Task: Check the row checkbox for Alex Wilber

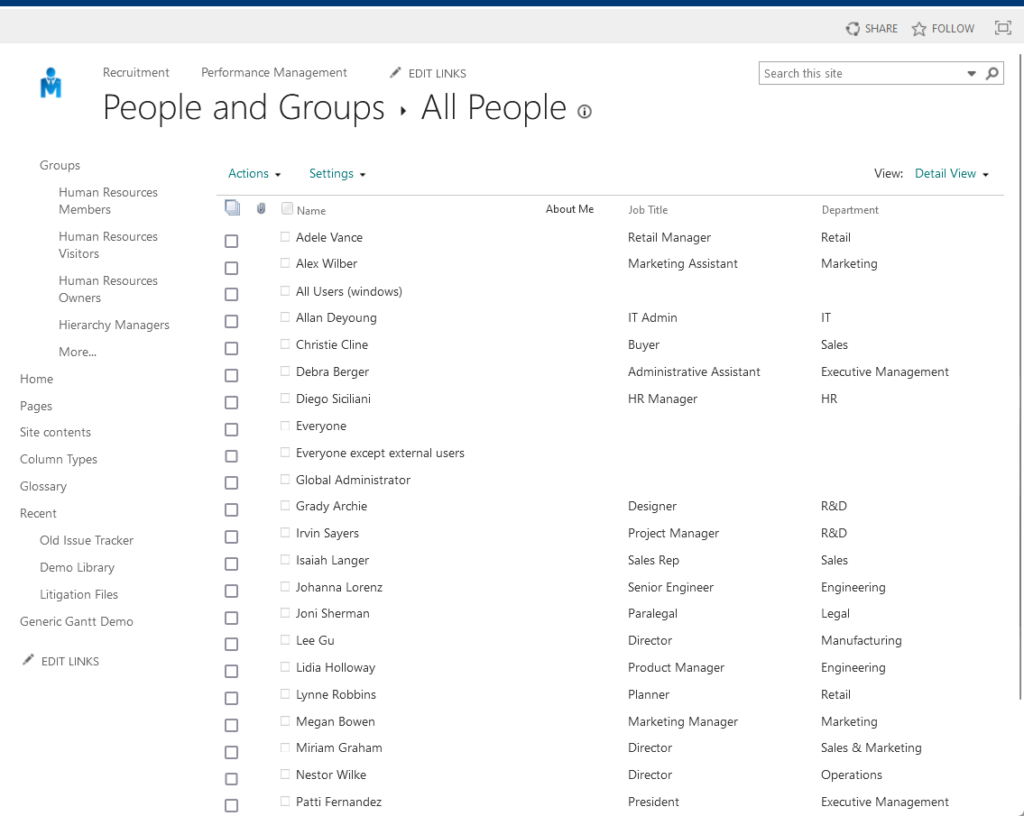Action: click(x=231, y=268)
